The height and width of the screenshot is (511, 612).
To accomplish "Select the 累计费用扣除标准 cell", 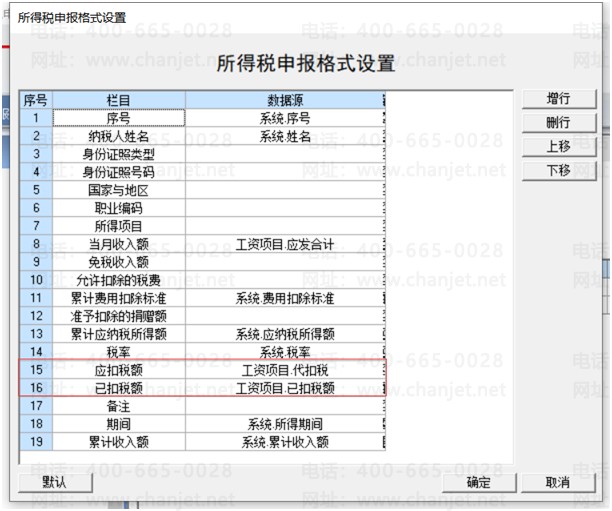I will click(119, 298).
